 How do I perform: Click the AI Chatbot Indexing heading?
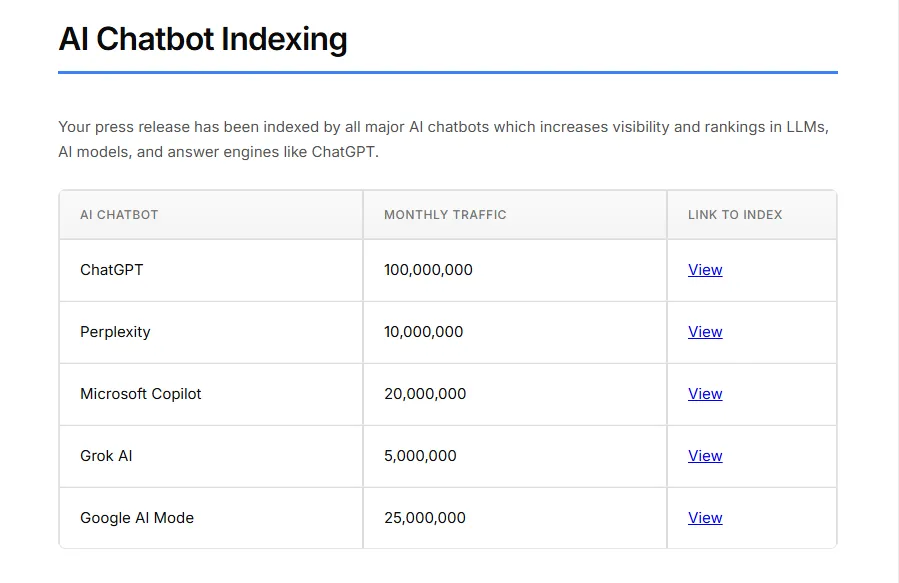pos(203,39)
